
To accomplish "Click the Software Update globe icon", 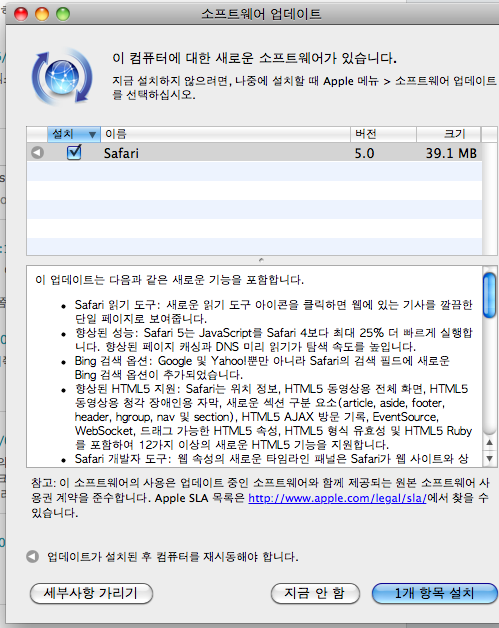I will [62, 76].
